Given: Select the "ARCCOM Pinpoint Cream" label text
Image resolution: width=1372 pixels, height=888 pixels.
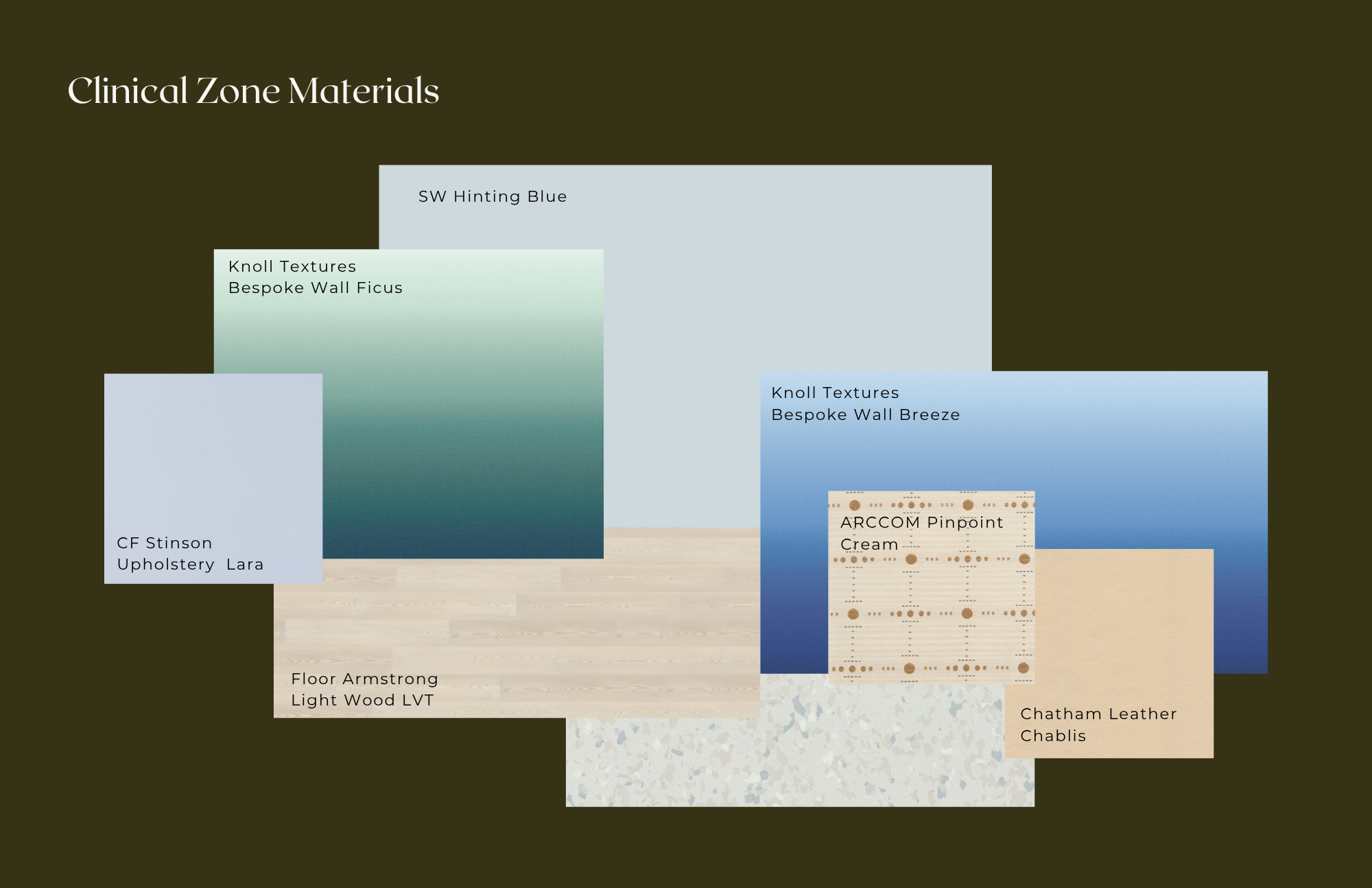Looking at the screenshot, I should coord(921,533).
